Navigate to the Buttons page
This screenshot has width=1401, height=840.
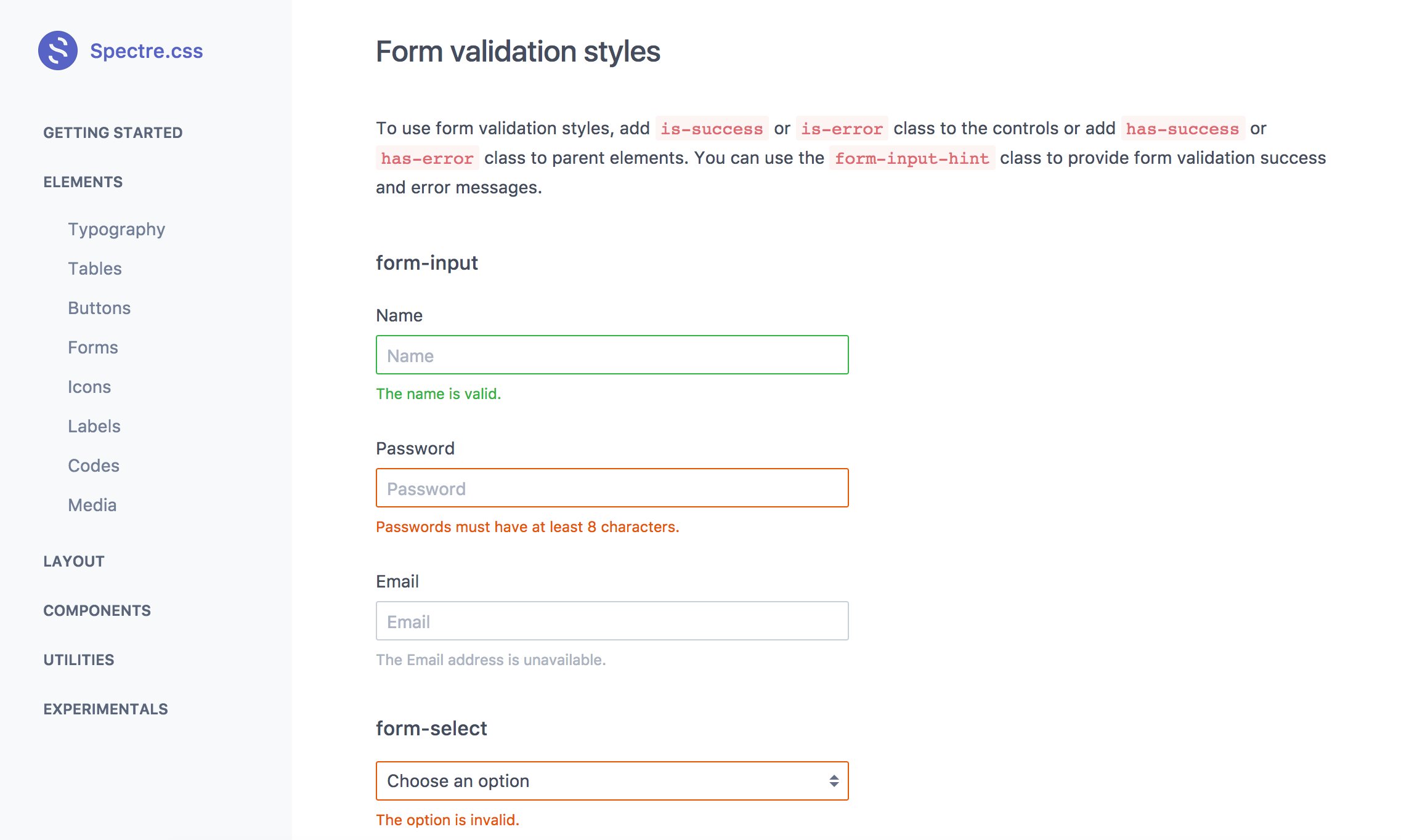click(99, 308)
